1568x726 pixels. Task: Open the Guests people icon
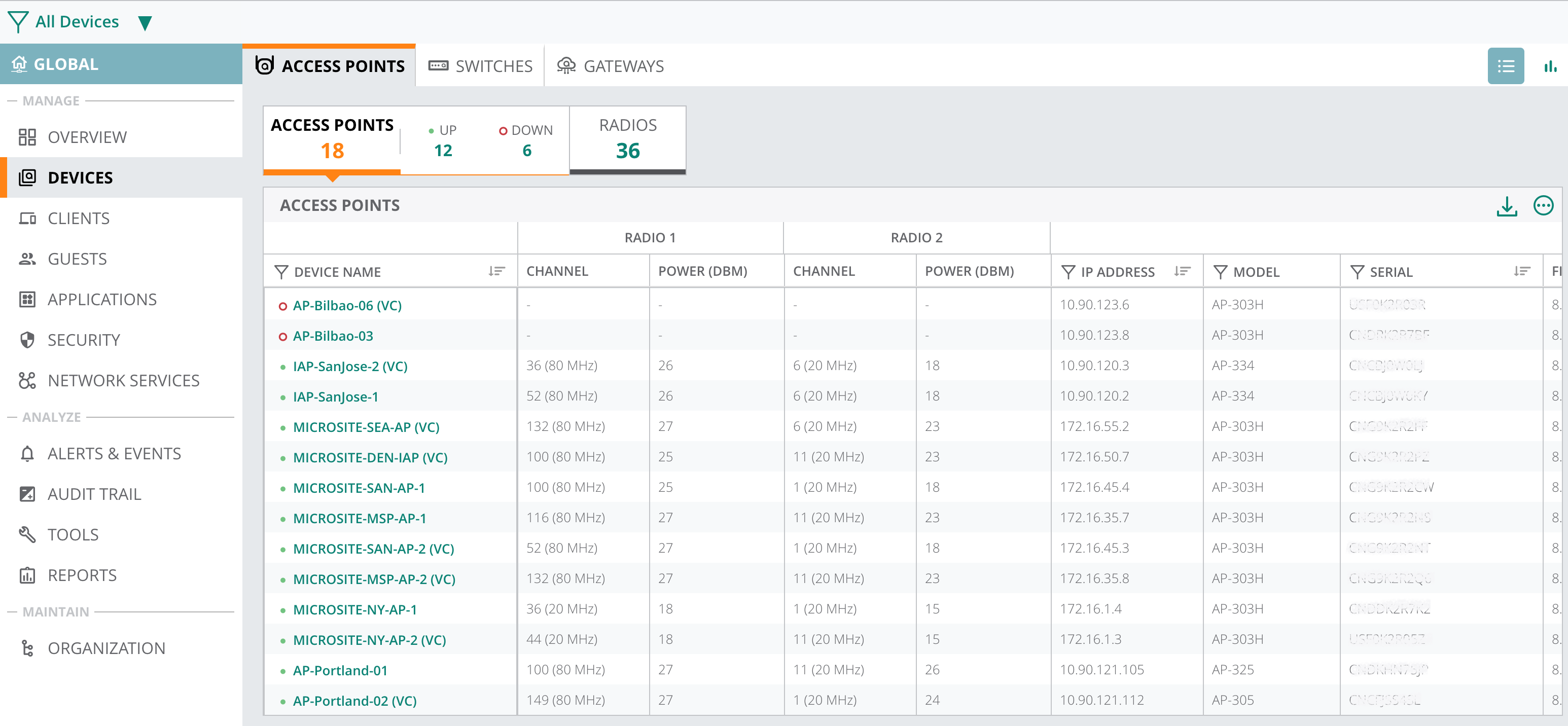coord(27,259)
